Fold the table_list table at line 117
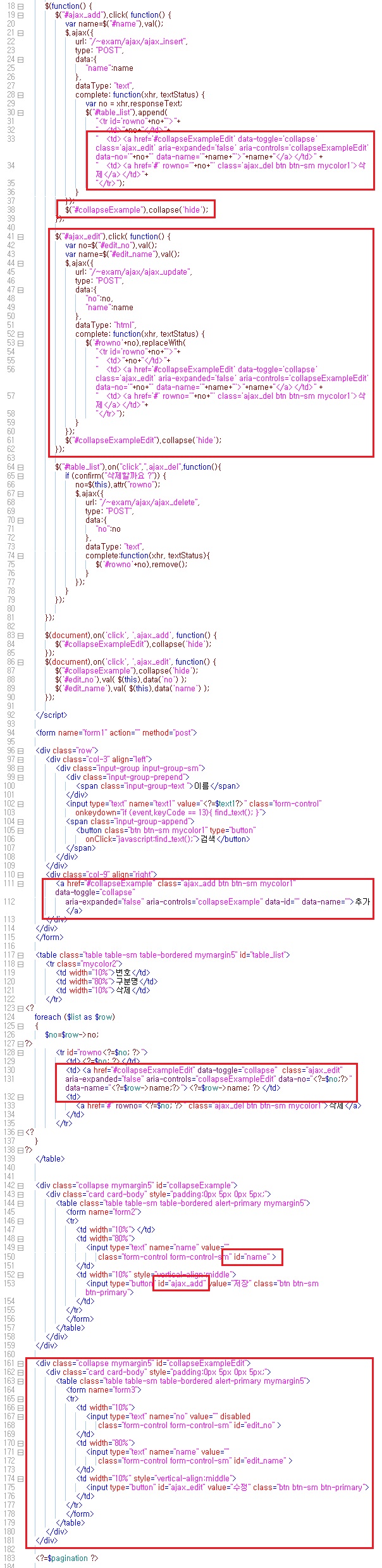Image resolution: width=382 pixels, height=1568 pixels. (20, 955)
